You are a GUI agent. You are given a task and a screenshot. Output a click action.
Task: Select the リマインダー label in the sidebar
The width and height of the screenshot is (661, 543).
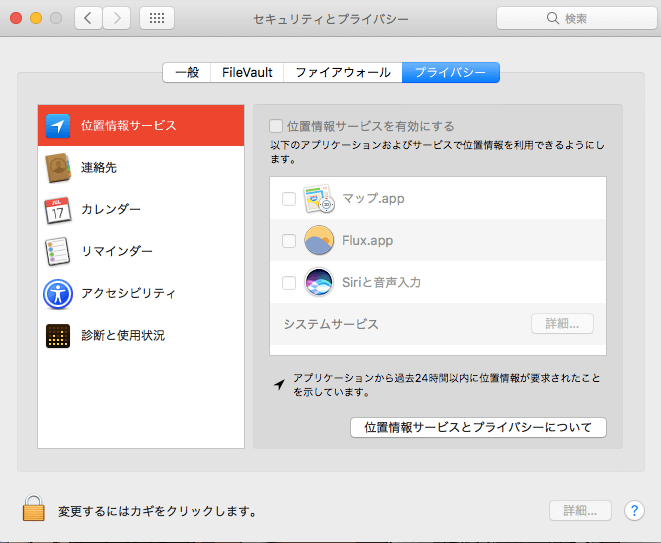coord(117,251)
